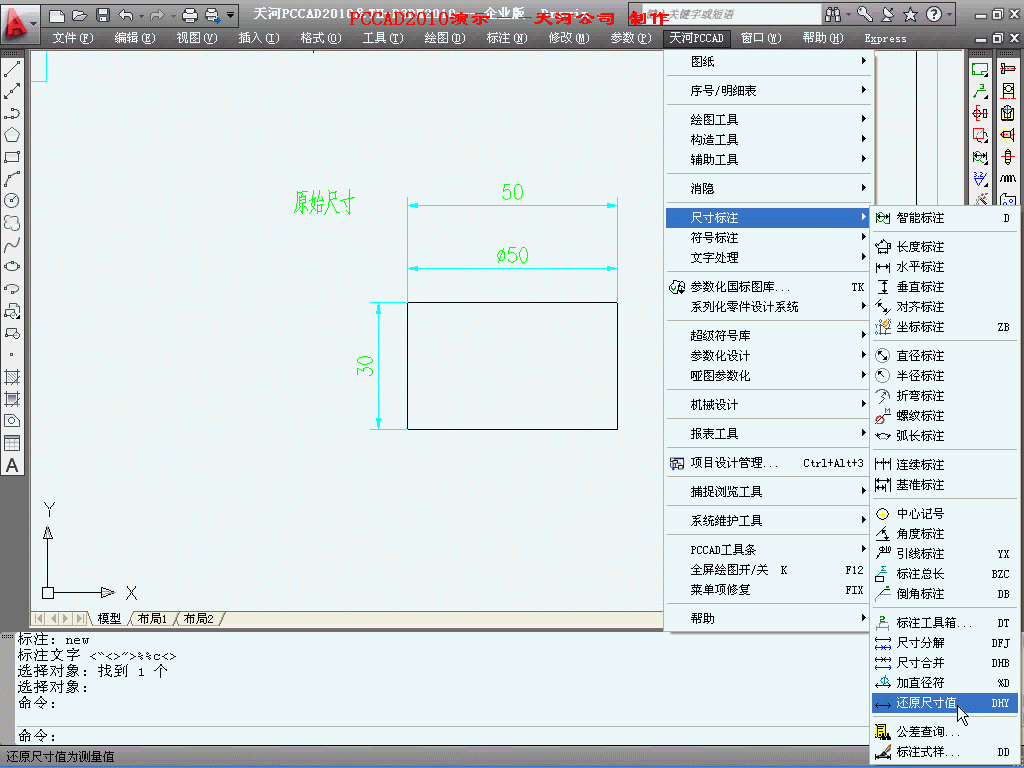The width and height of the screenshot is (1024, 768).
Task: Choose 角度标注 angle dimension
Action: click(x=944, y=534)
